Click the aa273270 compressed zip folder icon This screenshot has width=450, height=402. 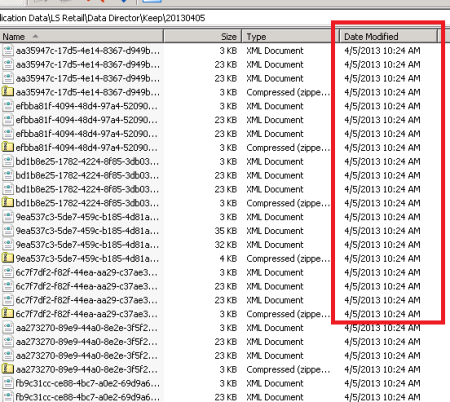pos(8,369)
